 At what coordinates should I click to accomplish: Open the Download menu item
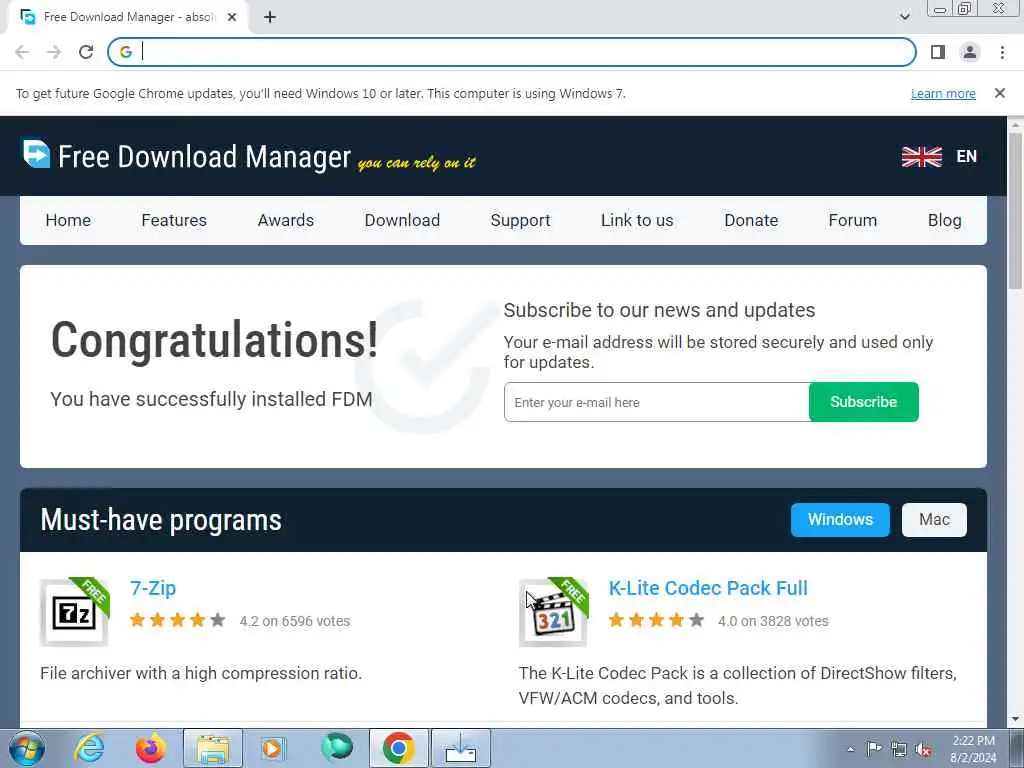402,220
